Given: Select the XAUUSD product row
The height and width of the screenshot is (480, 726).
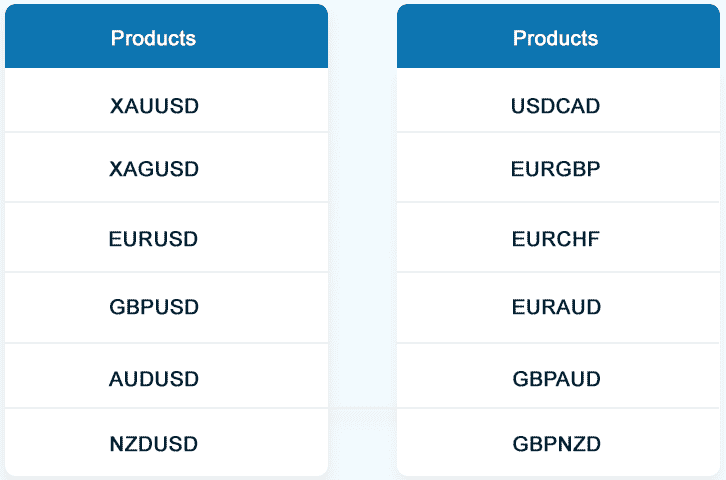Looking at the screenshot, I should point(154,106).
